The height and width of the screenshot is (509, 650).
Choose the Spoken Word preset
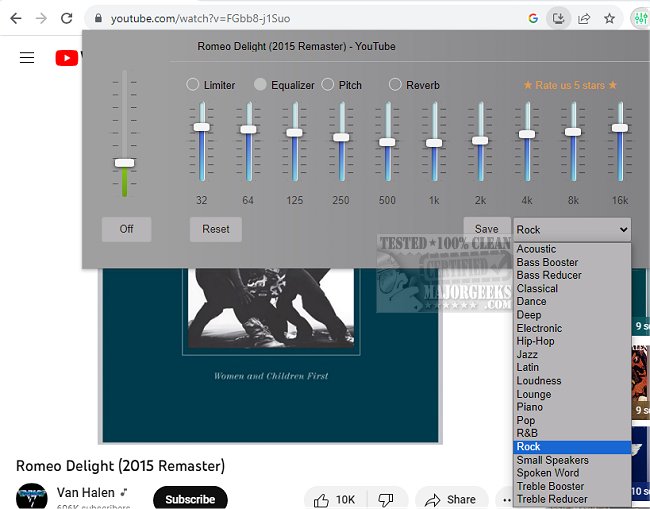point(572,473)
